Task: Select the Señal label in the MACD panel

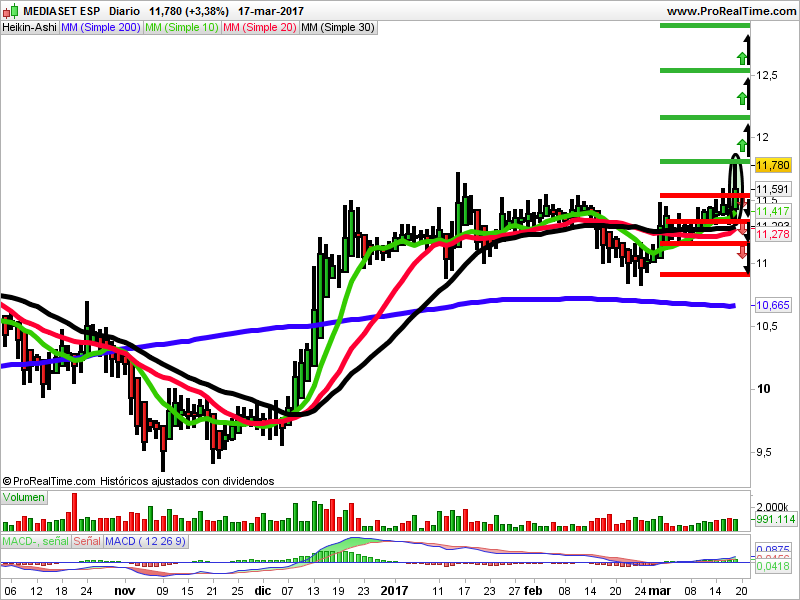Action: [87, 541]
